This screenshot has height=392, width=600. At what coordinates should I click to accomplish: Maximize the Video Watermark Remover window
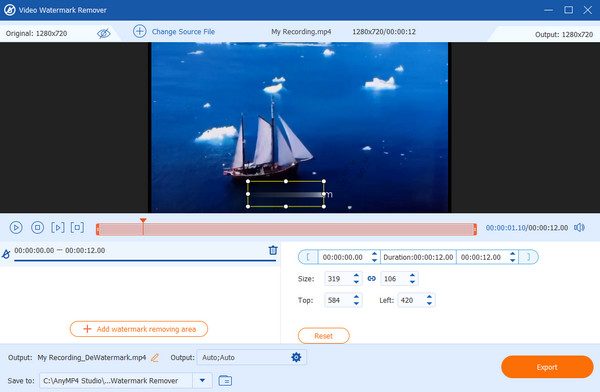pyautogui.click(x=569, y=10)
